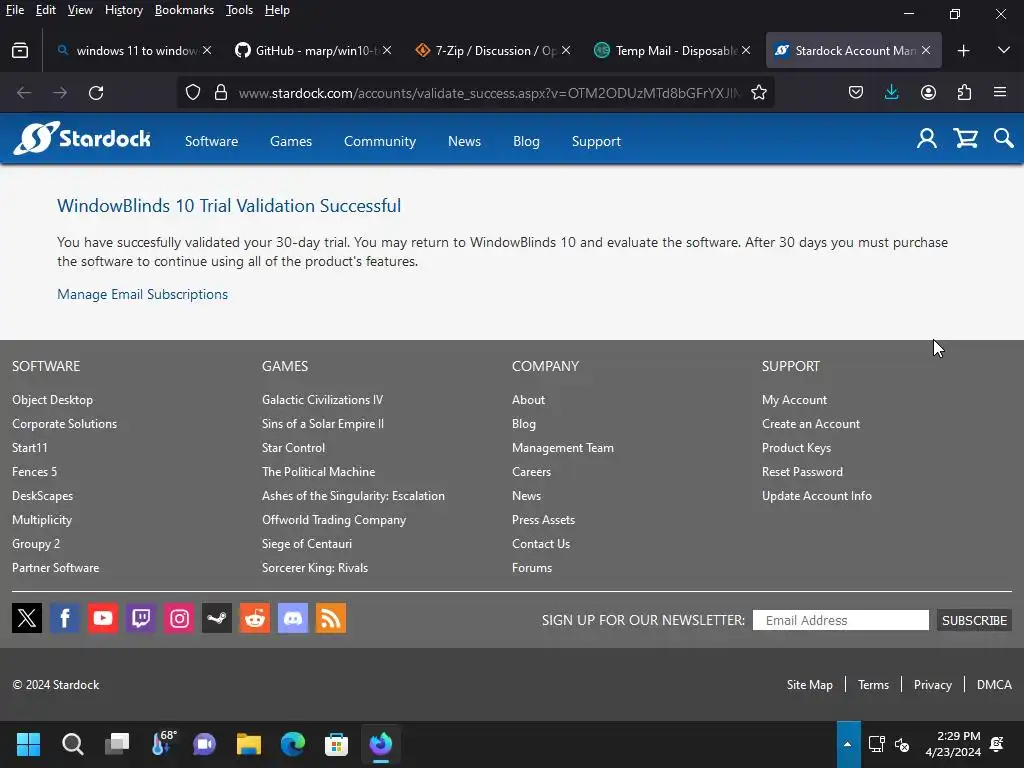Image resolution: width=1024 pixels, height=768 pixels.
Task: Click the Stardock logo in header
Action: click(82, 138)
